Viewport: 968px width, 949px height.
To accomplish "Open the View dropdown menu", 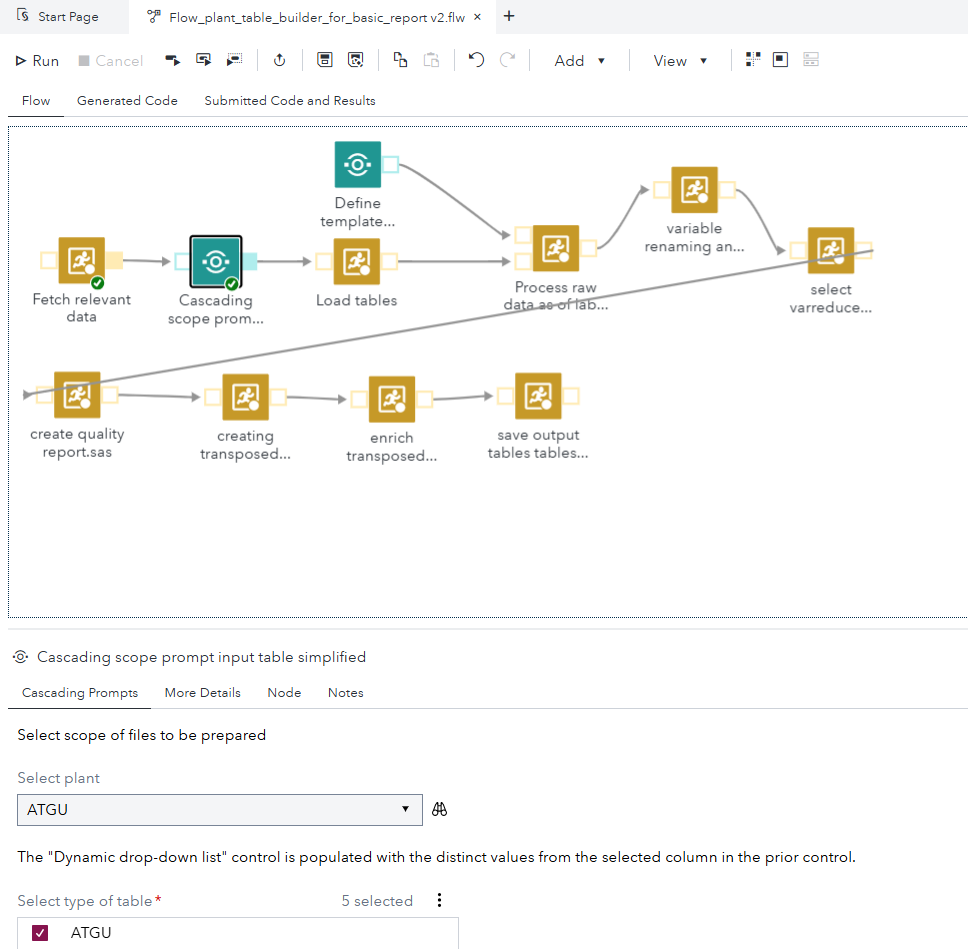I will click(680, 60).
